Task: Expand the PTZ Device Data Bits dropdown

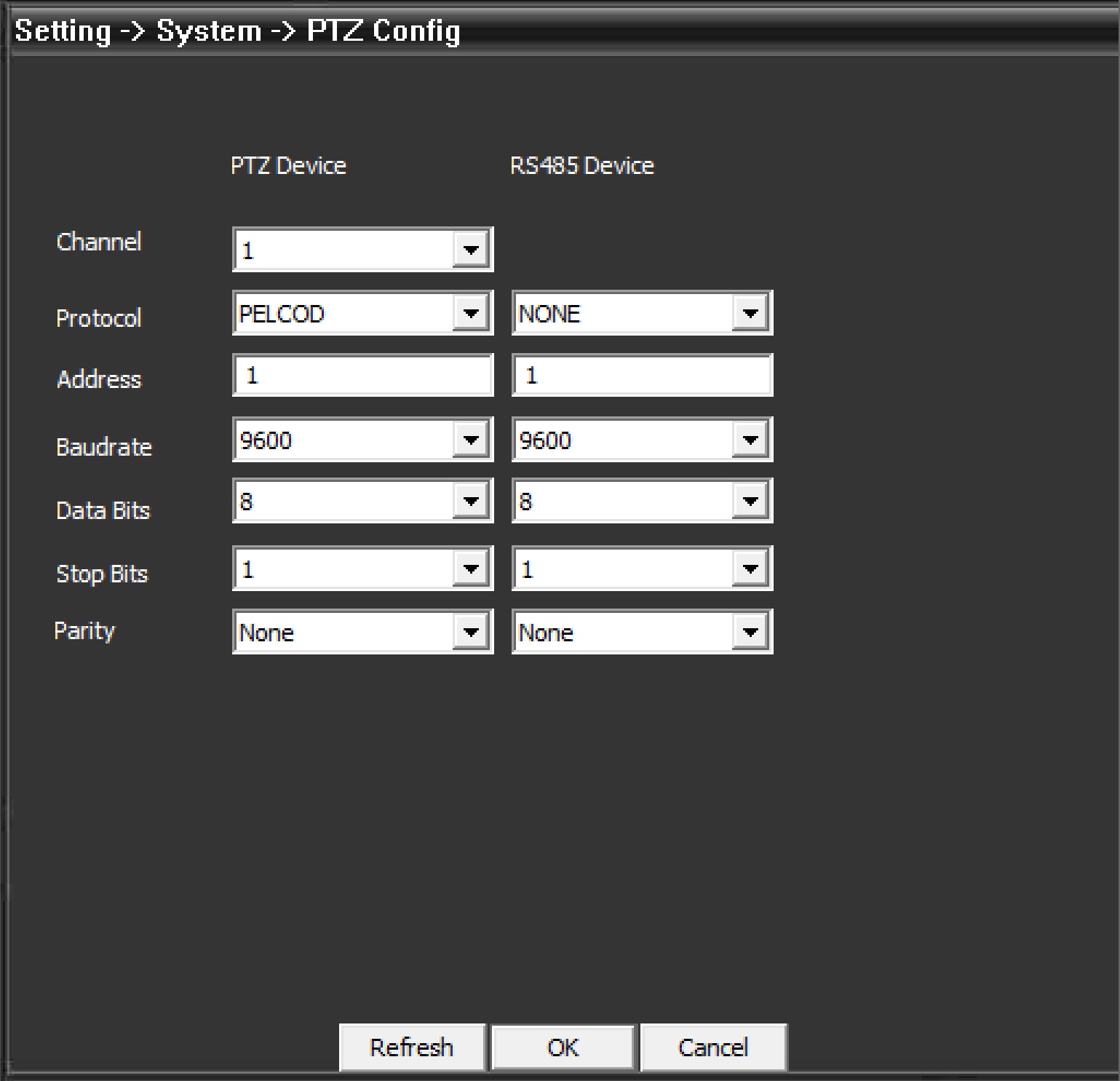Action: pos(470,501)
